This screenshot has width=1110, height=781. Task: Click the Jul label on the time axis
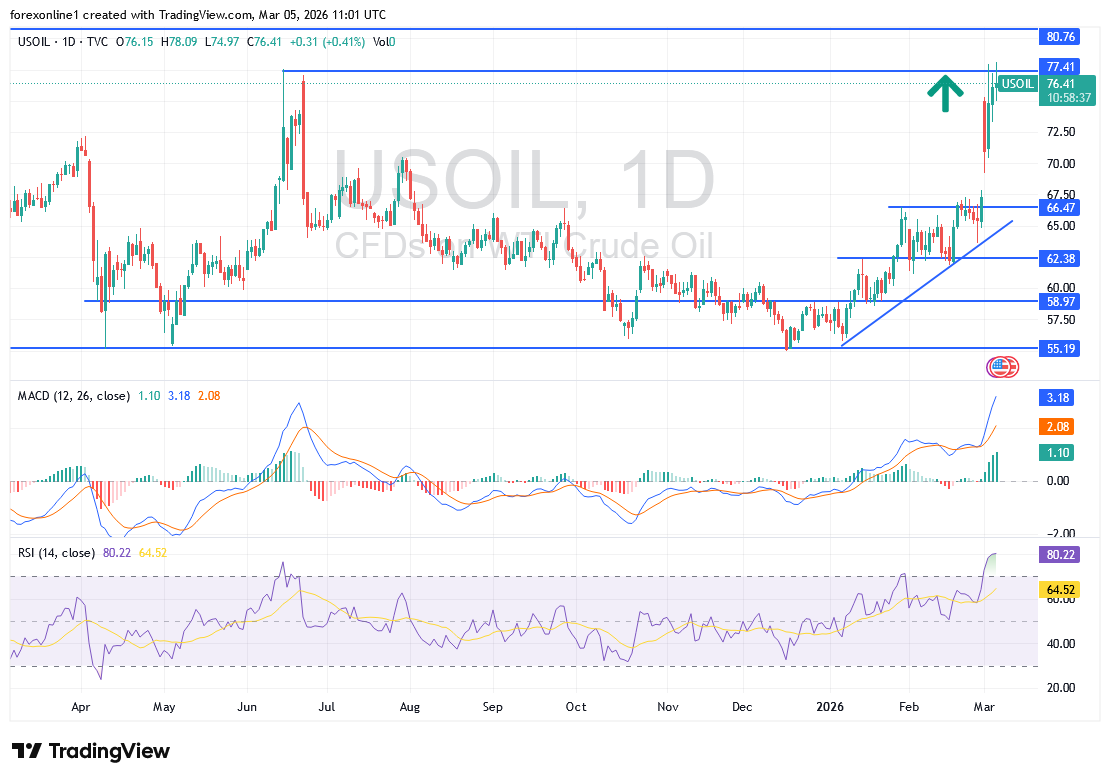(x=327, y=706)
